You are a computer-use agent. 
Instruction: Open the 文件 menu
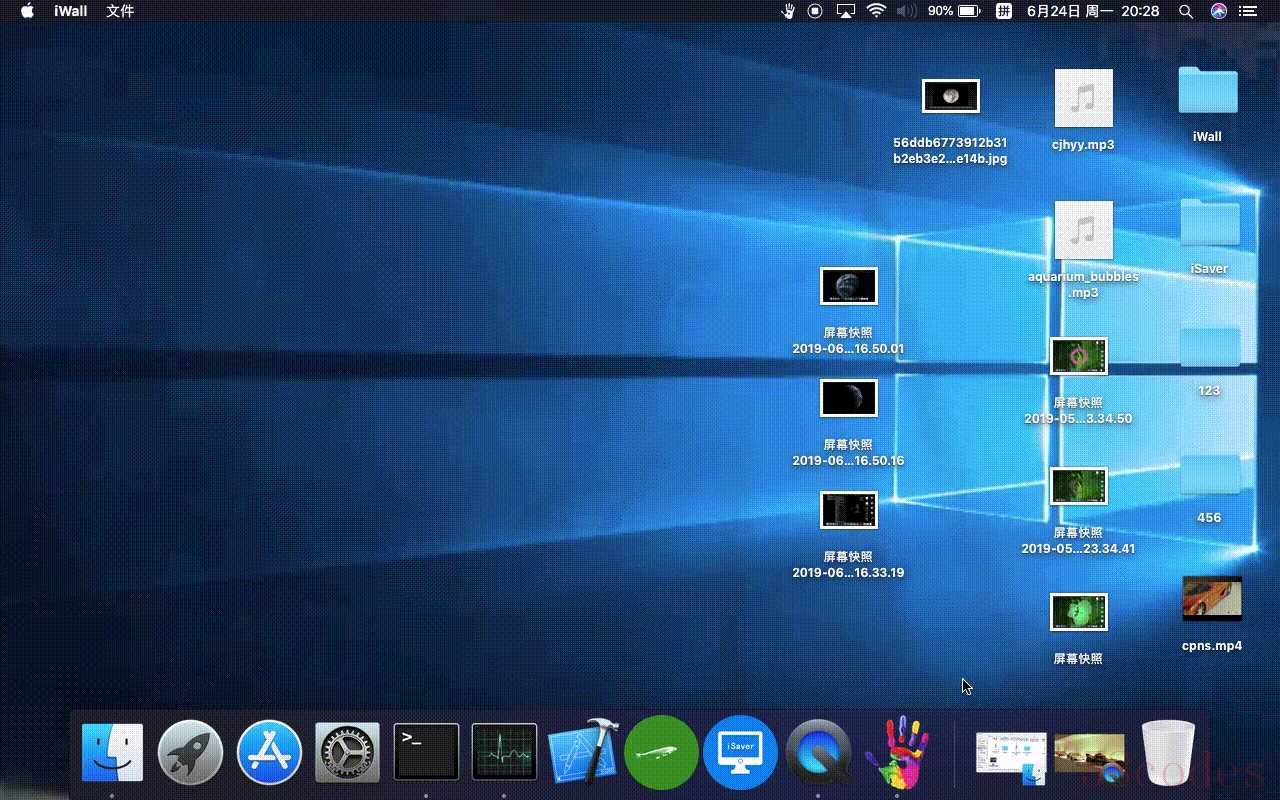coord(120,11)
